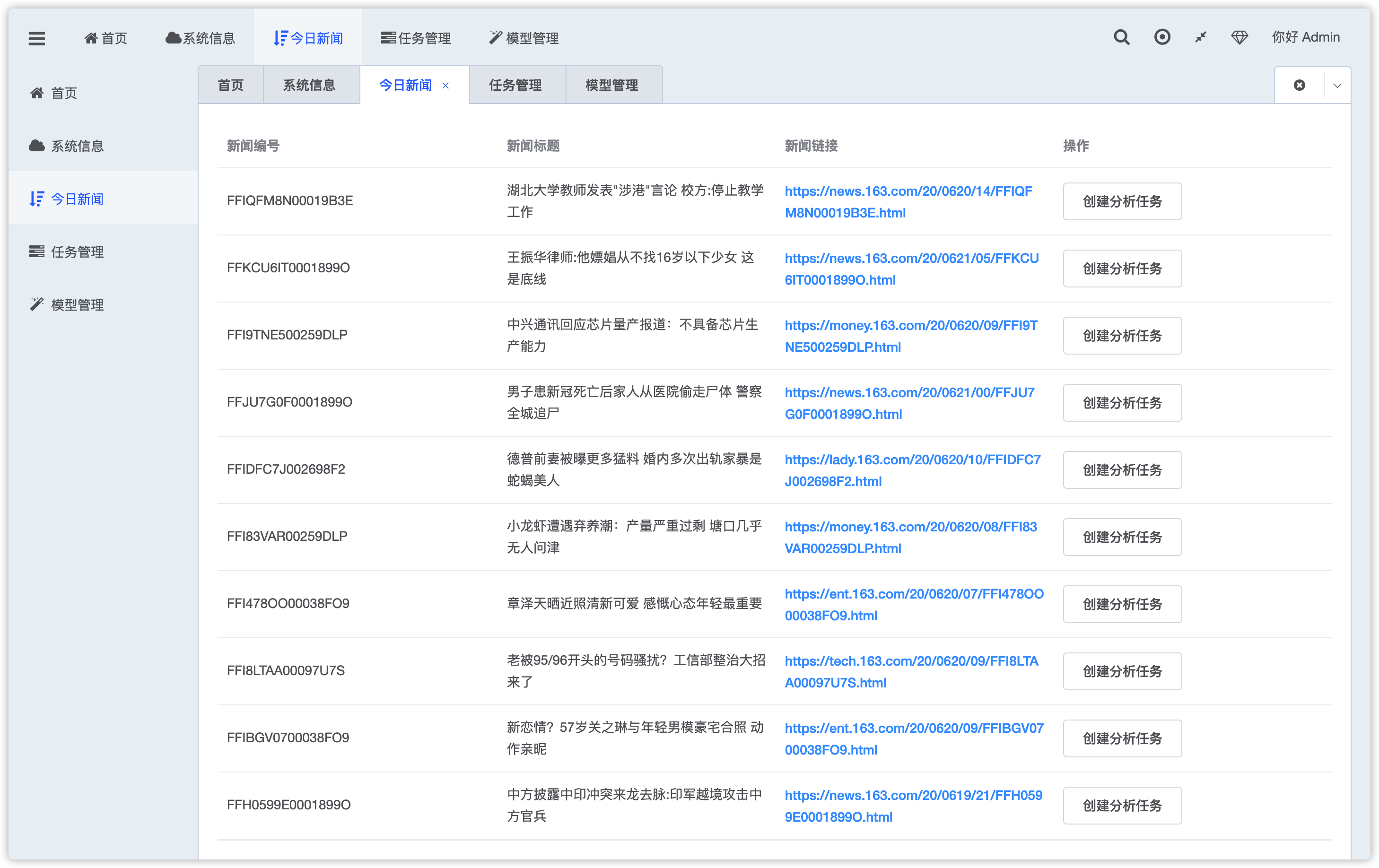Toggle the hamburger sidebar menu icon
This screenshot has width=1379, height=868.
point(37,38)
